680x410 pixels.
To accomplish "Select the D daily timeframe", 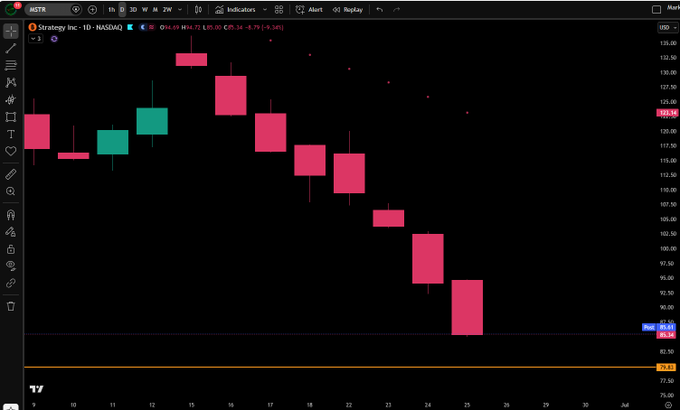I will 122,10.
